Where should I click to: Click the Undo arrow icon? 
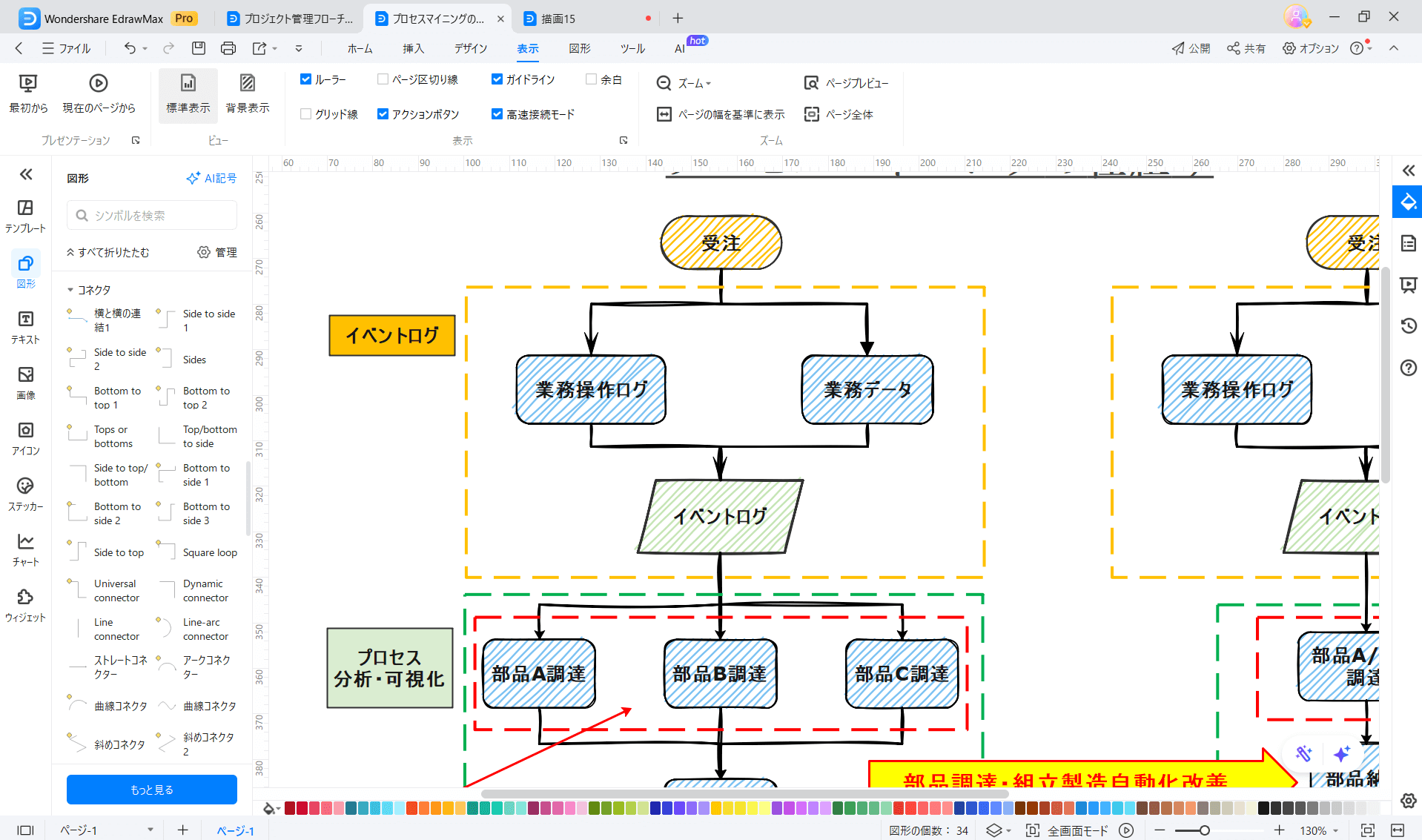[130, 48]
